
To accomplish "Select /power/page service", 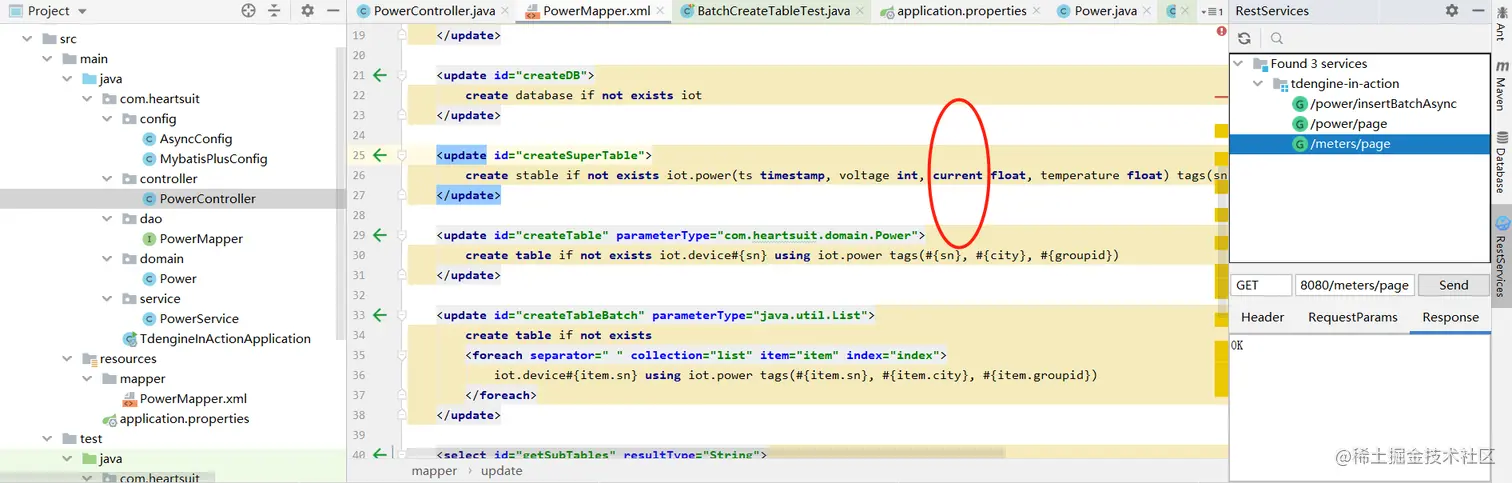I will [x=1340, y=124].
